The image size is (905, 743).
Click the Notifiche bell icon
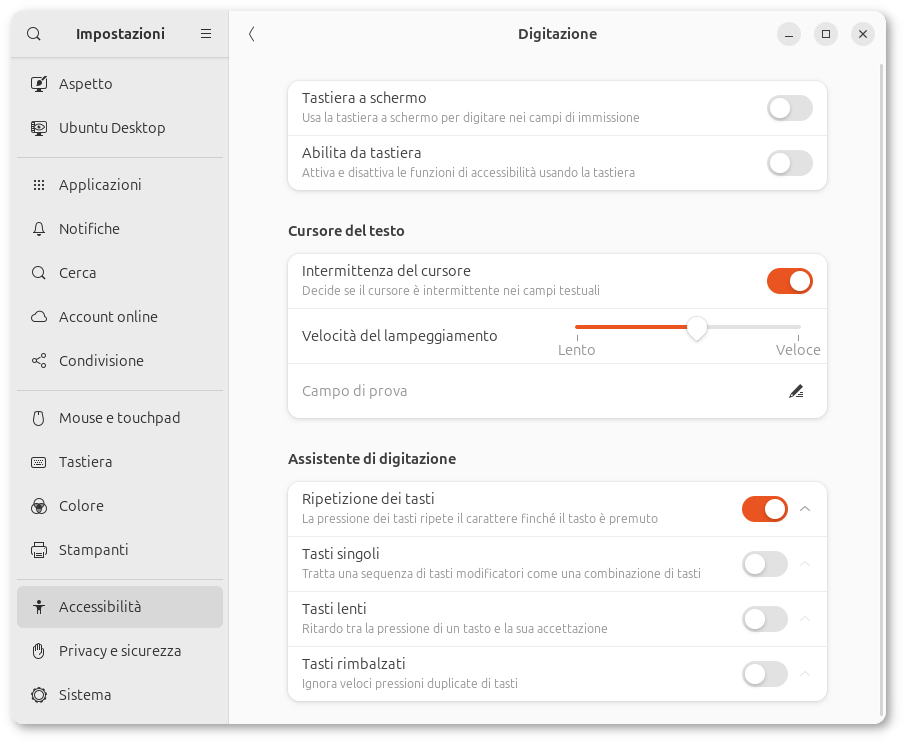(x=39, y=229)
